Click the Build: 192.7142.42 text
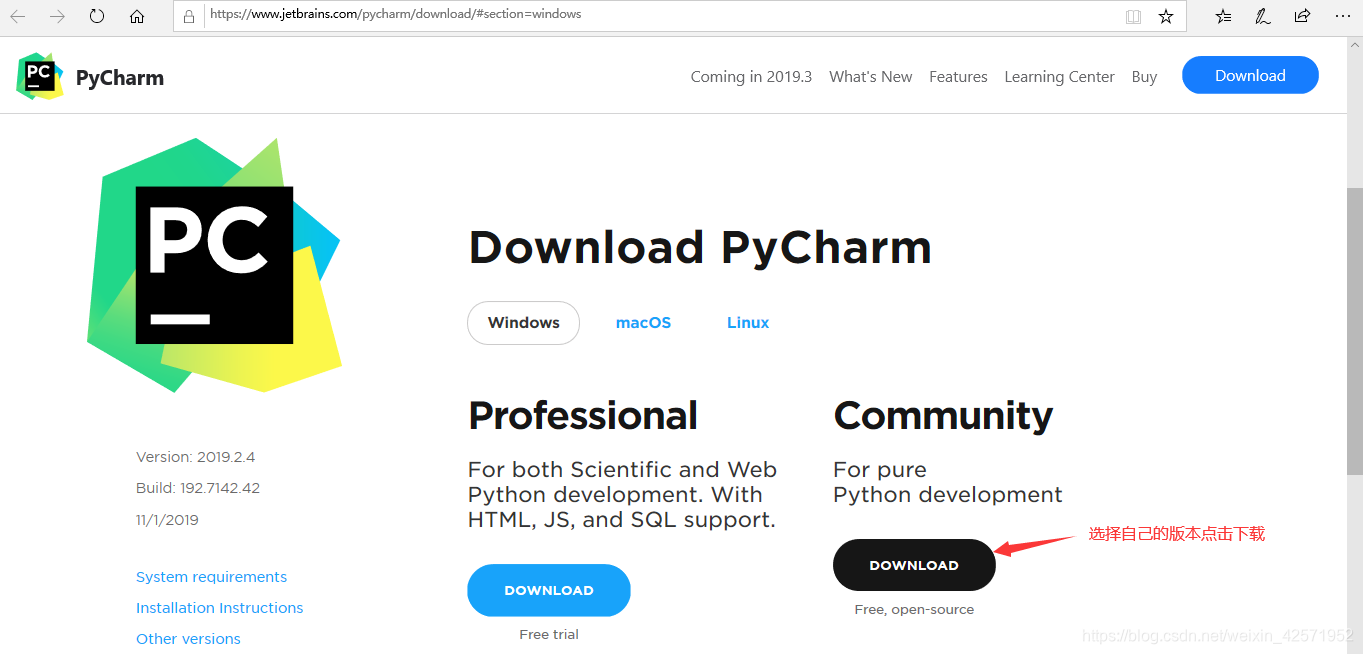The width and height of the screenshot is (1363, 654). (198, 488)
